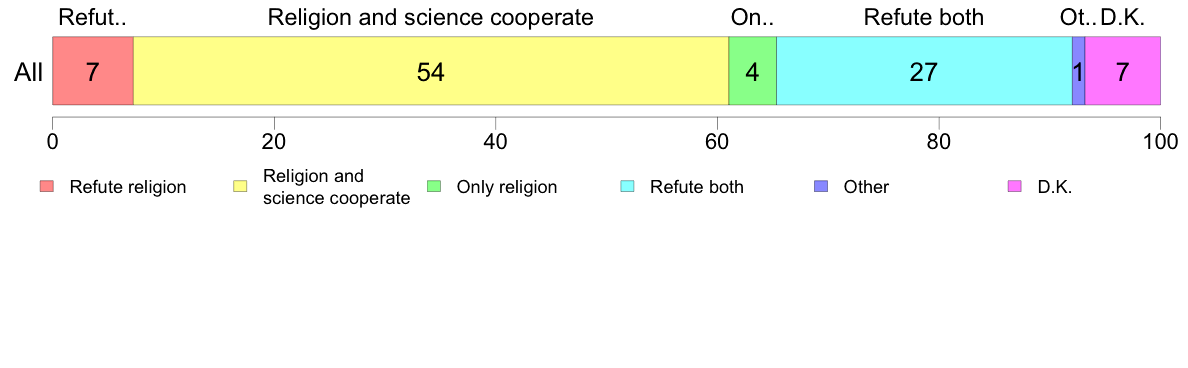Click the cyan Refute both legend swatch
The height and width of the screenshot is (368, 1188).
[629, 187]
